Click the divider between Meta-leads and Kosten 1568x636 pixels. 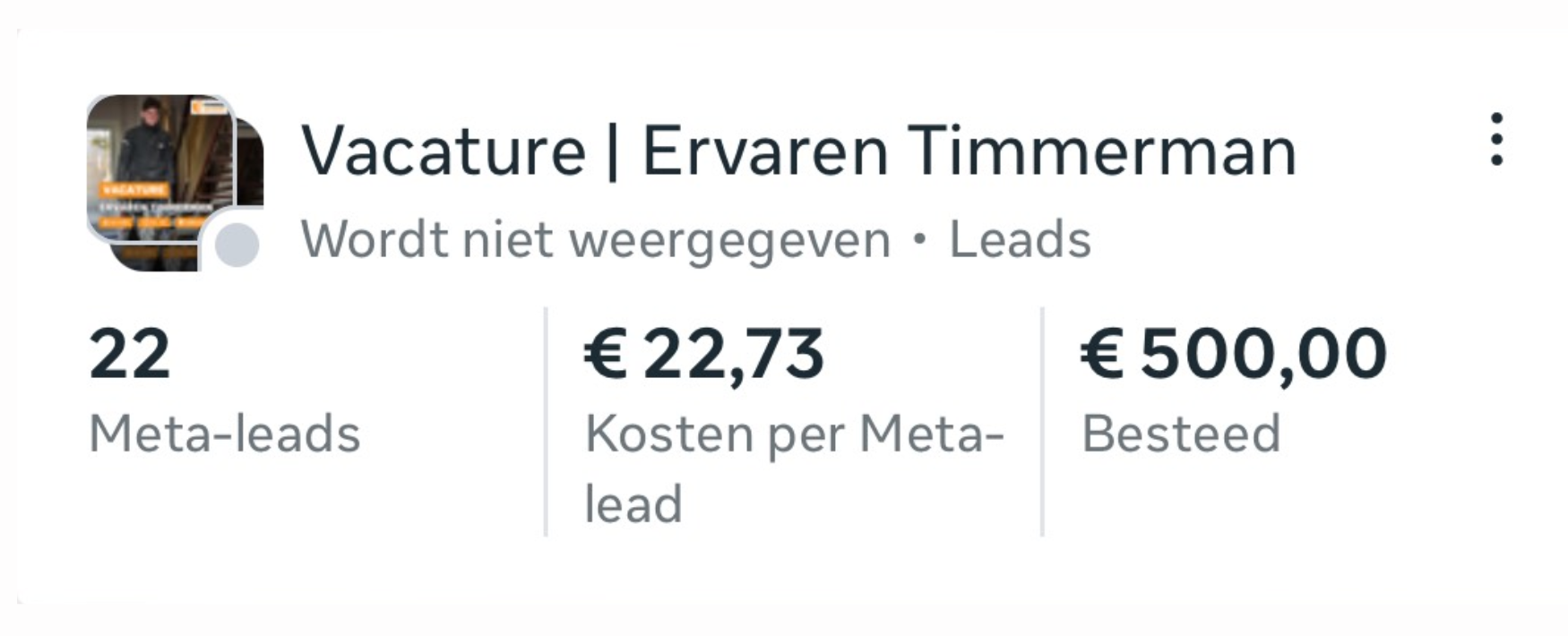pos(546,421)
